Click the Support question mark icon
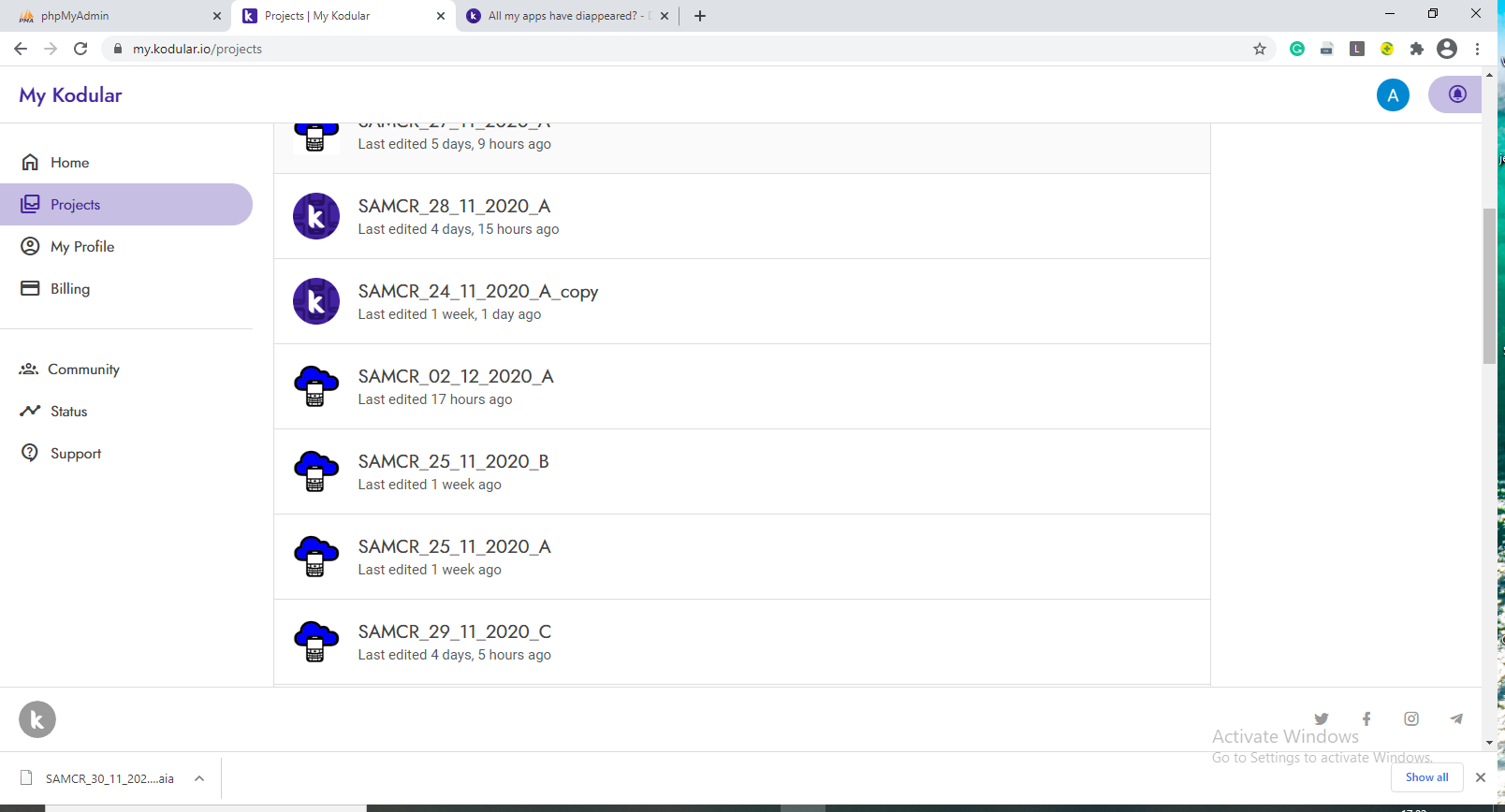Viewport: 1505px width, 812px height. pyautogui.click(x=31, y=453)
